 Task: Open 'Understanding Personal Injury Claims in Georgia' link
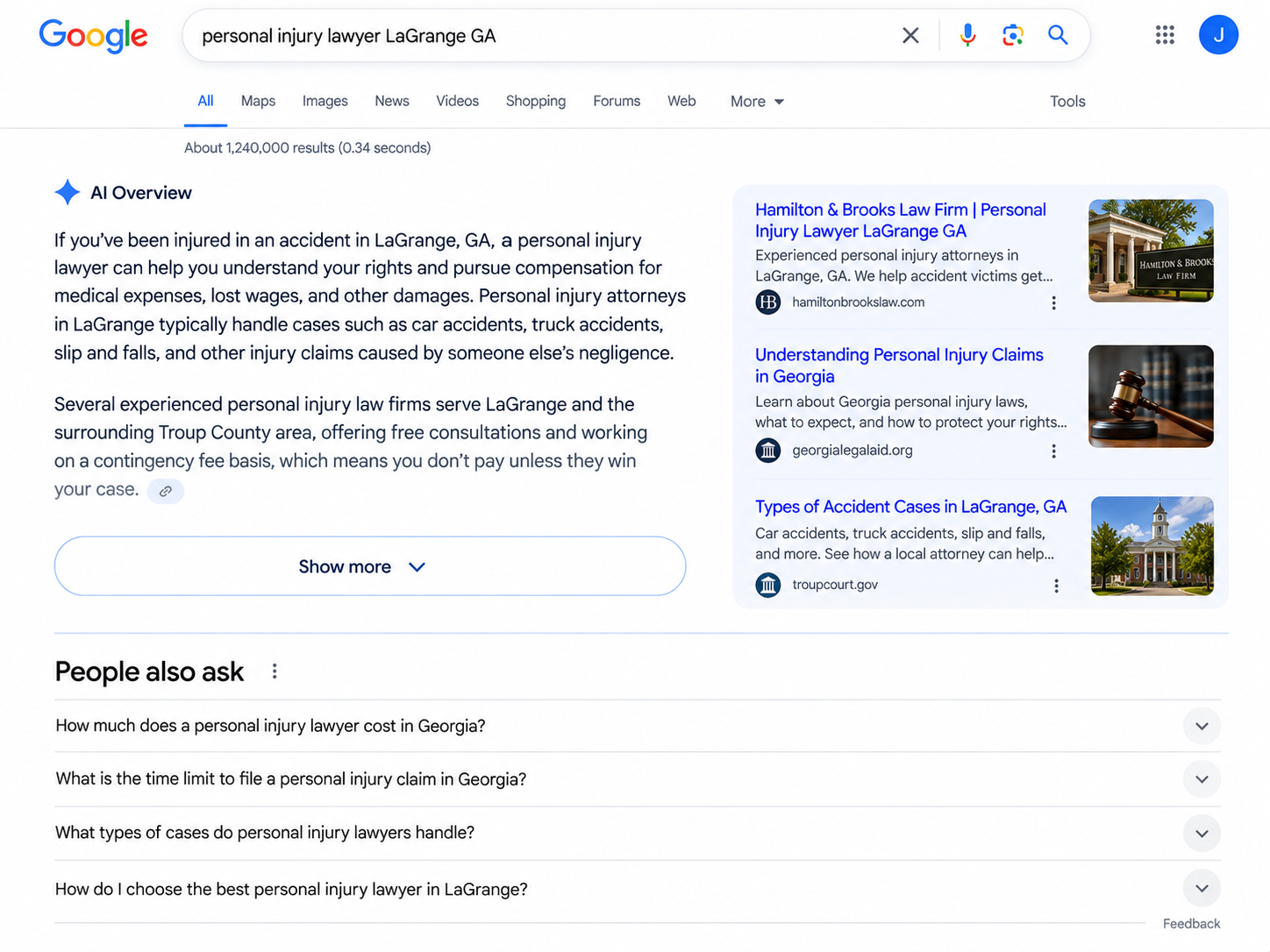[899, 366]
